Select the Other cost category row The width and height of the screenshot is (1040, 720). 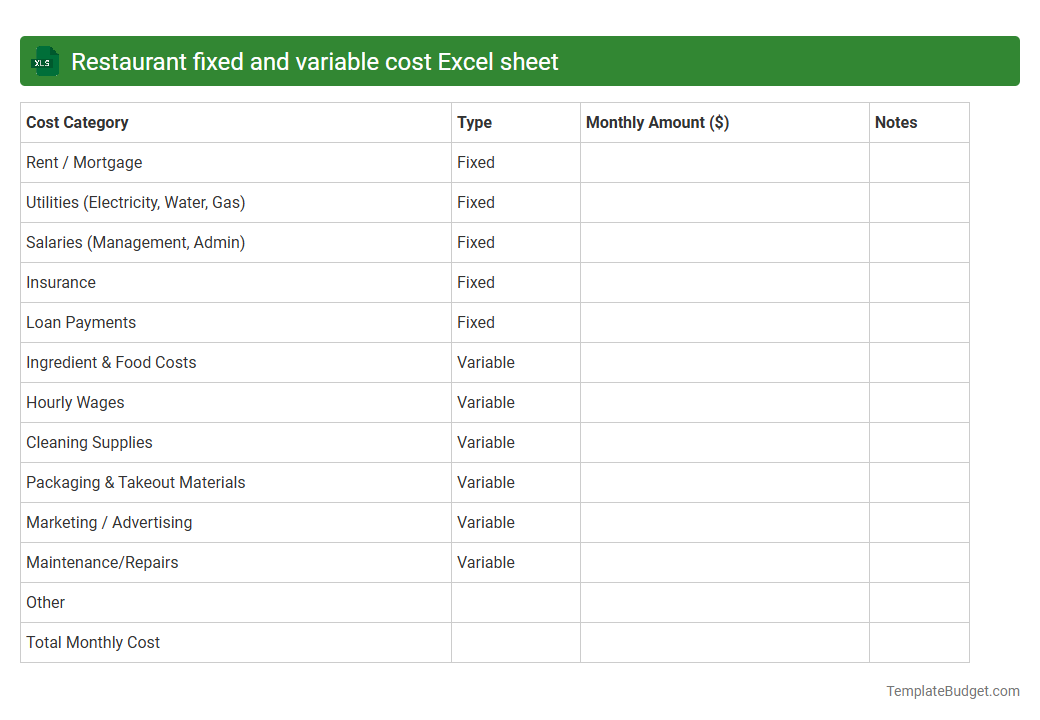(x=45, y=602)
